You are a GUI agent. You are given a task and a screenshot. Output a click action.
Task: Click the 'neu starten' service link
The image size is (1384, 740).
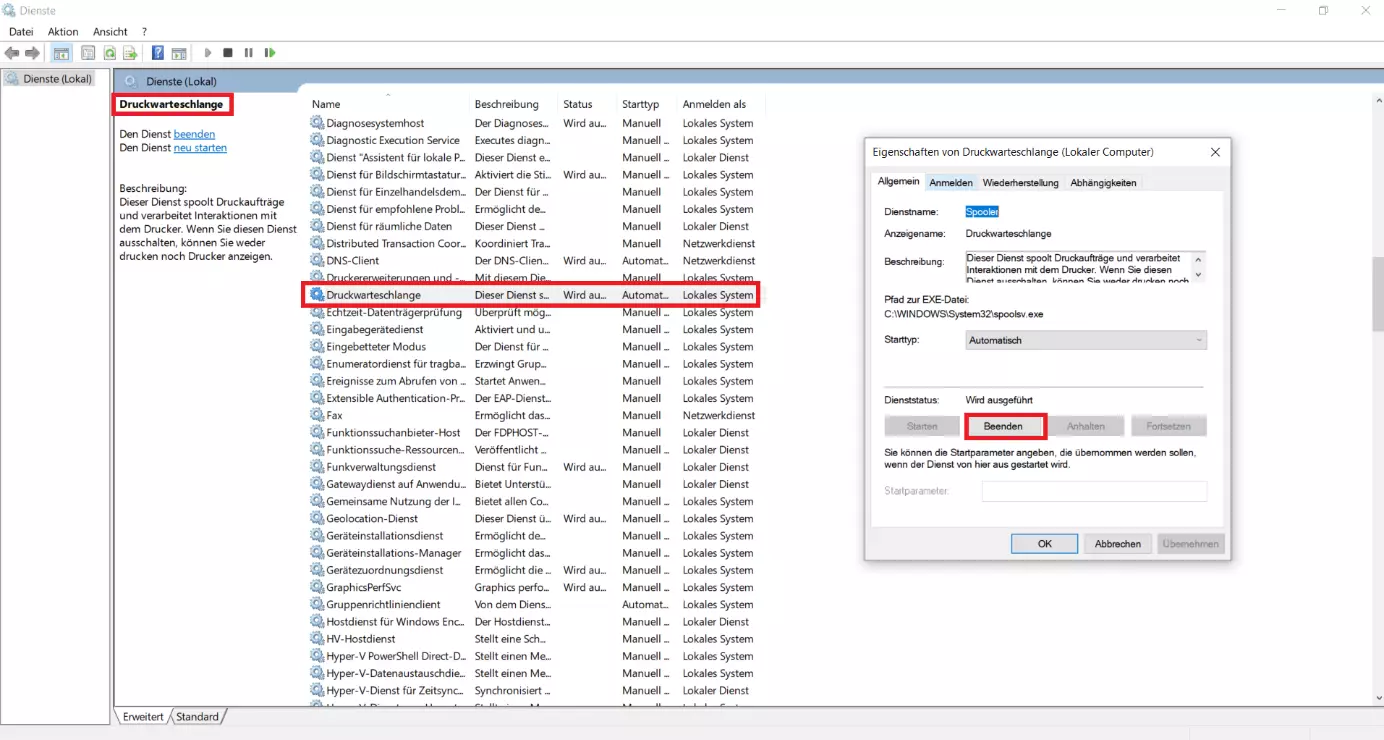tap(200, 148)
